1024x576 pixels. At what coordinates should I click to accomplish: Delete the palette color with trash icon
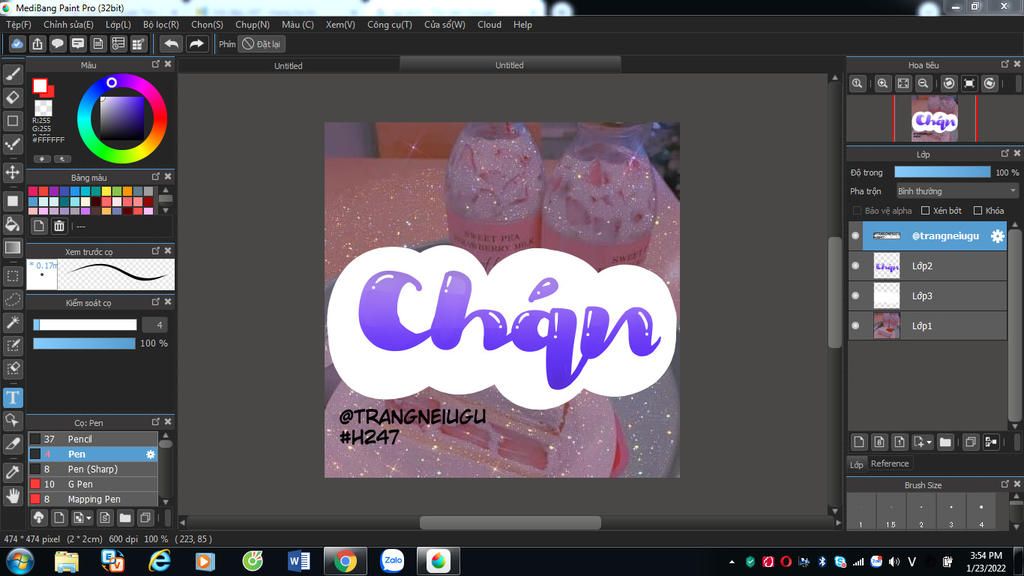pos(59,226)
